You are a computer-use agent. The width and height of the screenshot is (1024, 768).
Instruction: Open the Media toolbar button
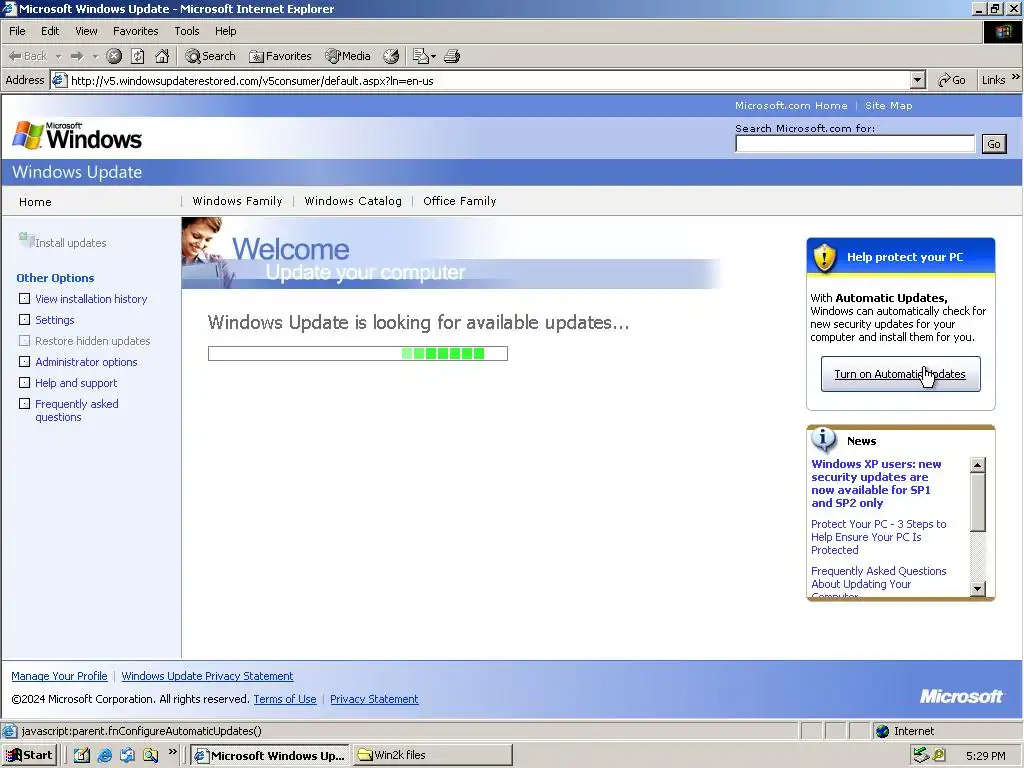(x=348, y=56)
